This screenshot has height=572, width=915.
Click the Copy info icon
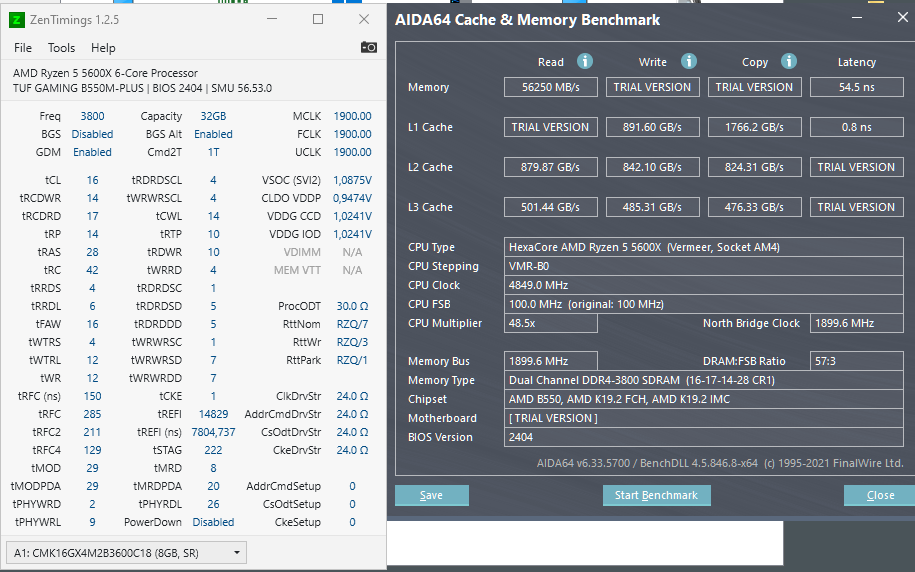[x=789, y=61]
